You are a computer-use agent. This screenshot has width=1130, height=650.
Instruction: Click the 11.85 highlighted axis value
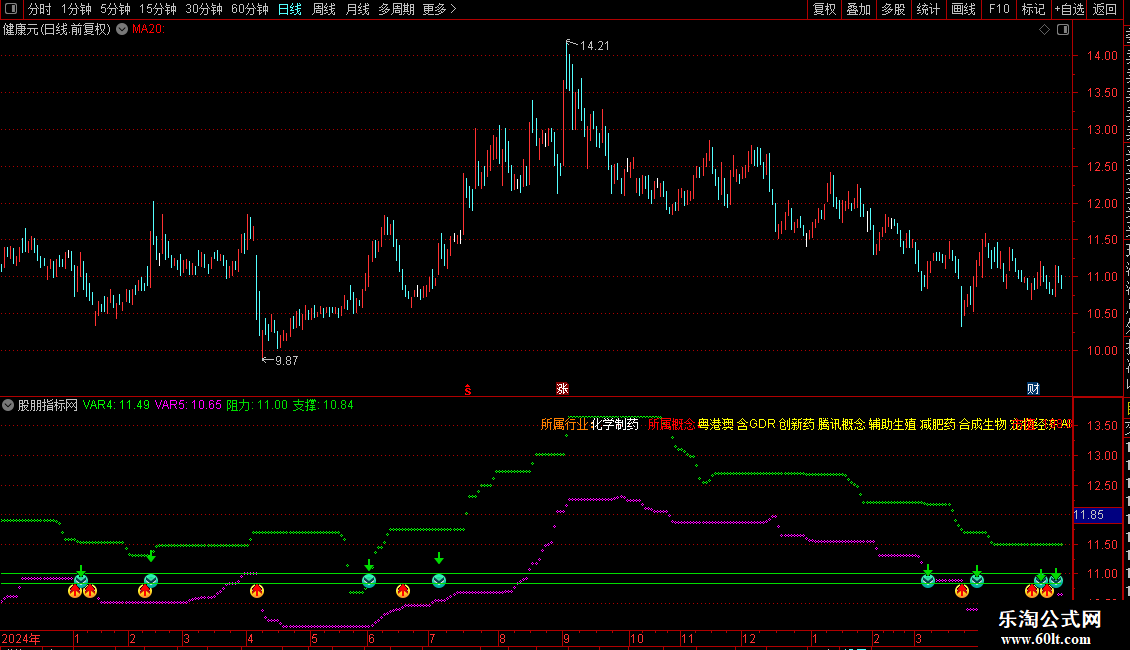[1089, 515]
